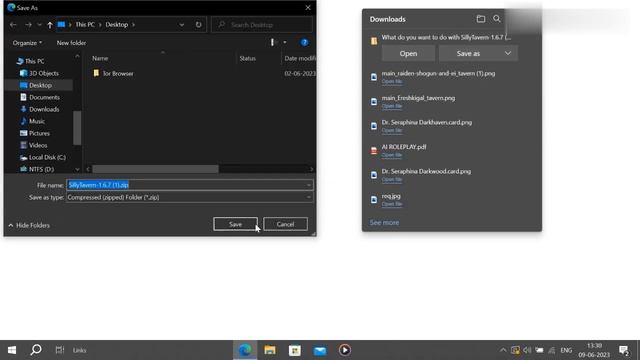Open Windows Start menu
The image size is (640, 360).
pyautogui.click(x=12, y=350)
